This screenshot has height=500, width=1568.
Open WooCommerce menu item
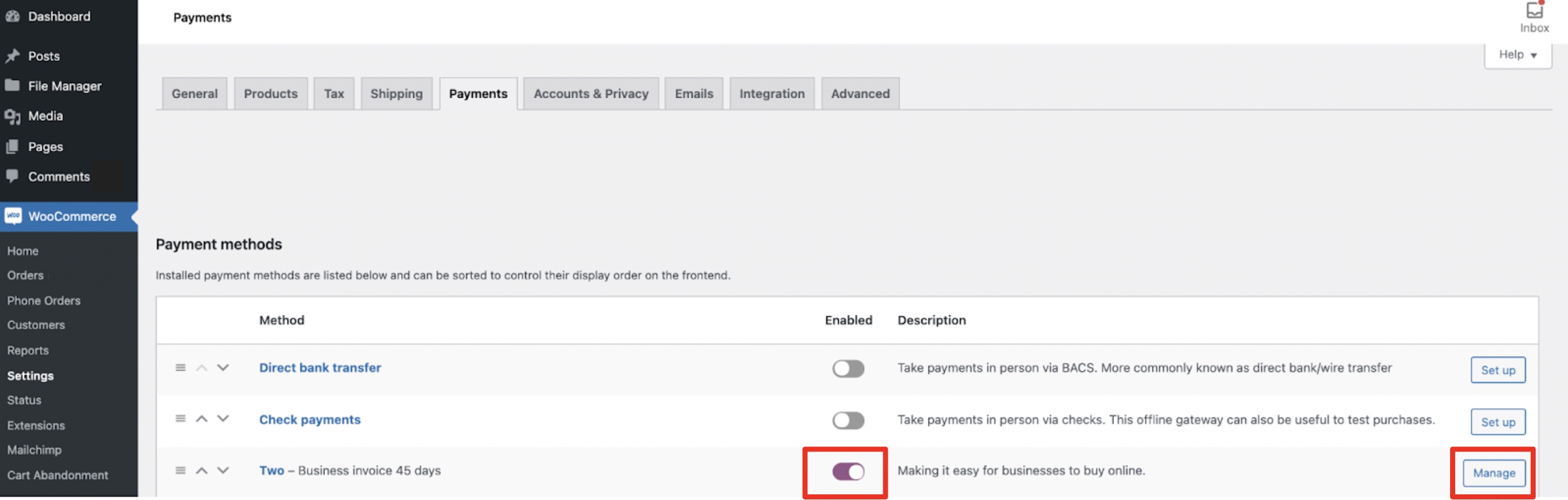pos(69,216)
